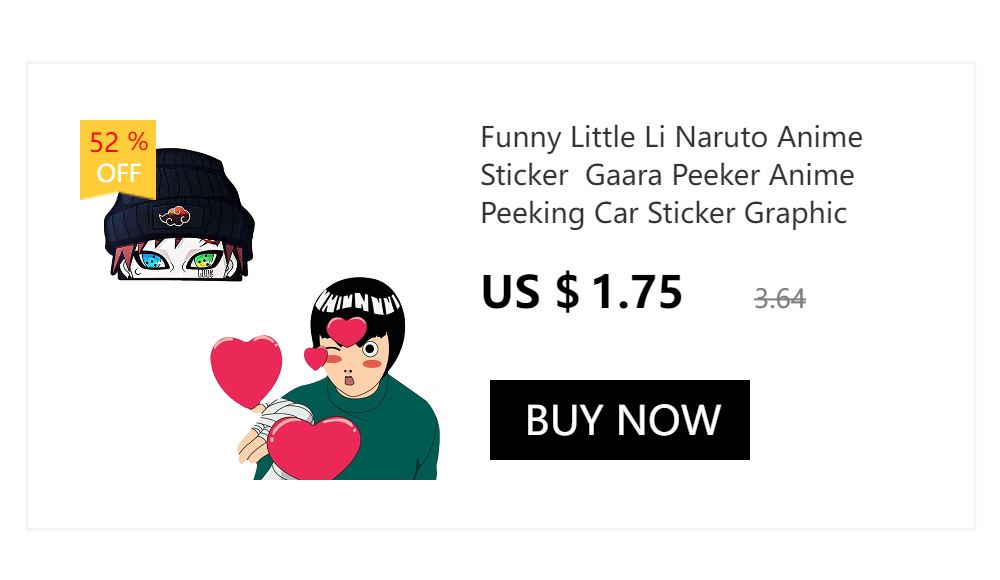Tap the heart on the character's forehead
1000x580 pixels.
[x=347, y=329]
